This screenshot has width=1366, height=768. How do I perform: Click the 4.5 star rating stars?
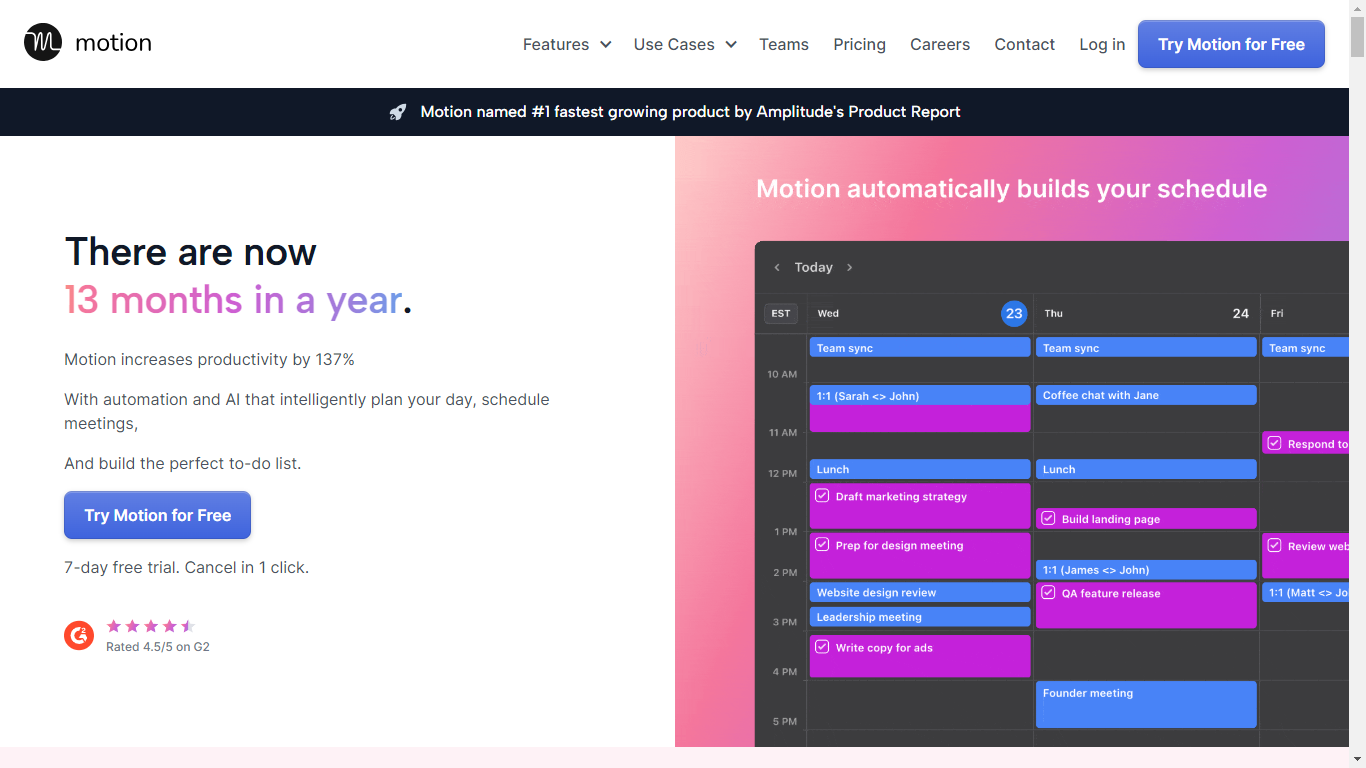click(150, 626)
